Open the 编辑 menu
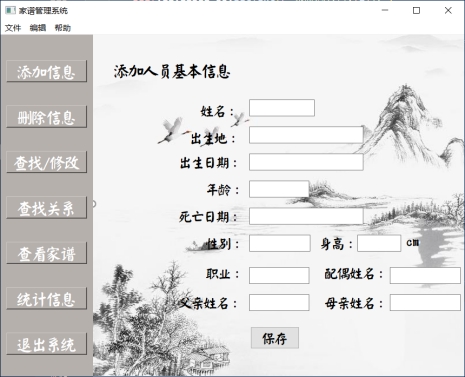The width and height of the screenshot is (465, 377). 38,28
